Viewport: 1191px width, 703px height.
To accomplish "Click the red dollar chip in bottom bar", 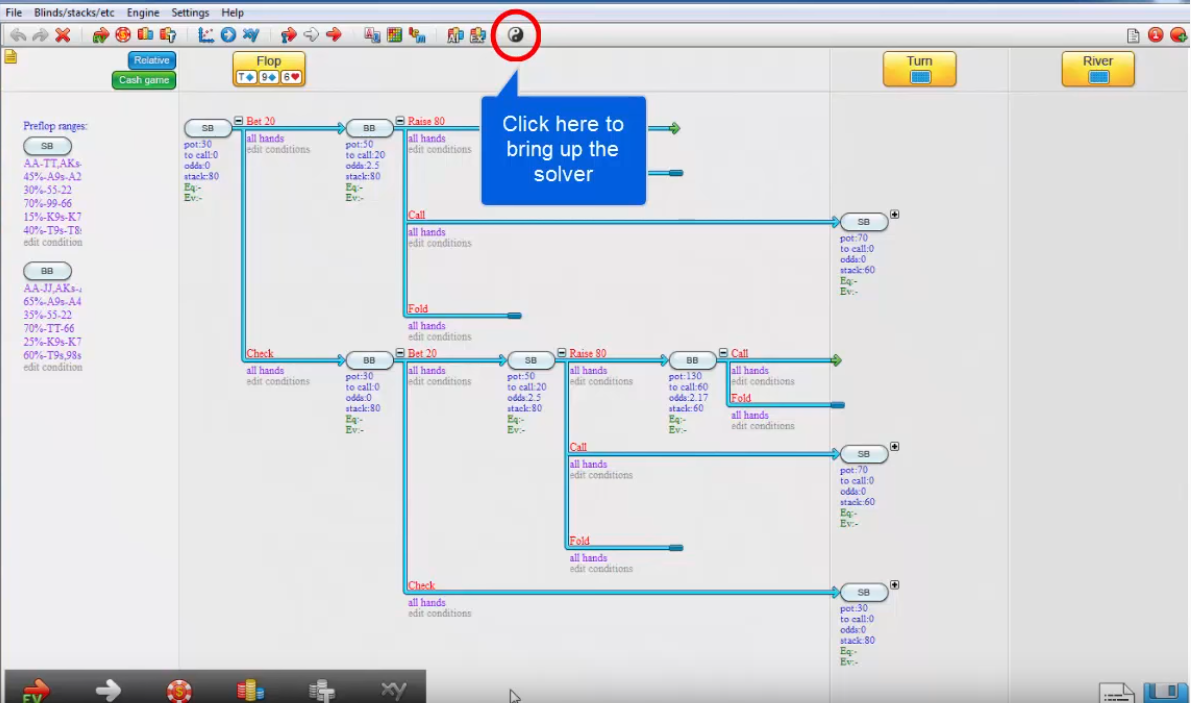I will pyautogui.click(x=179, y=690).
